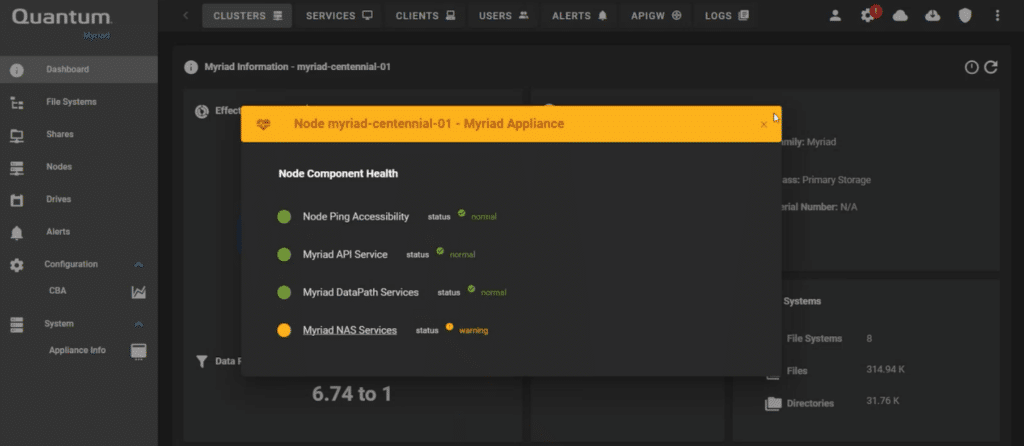Click the File Systems tree icon
Viewport: 1024px width, 446px height.
coord(17,103)
